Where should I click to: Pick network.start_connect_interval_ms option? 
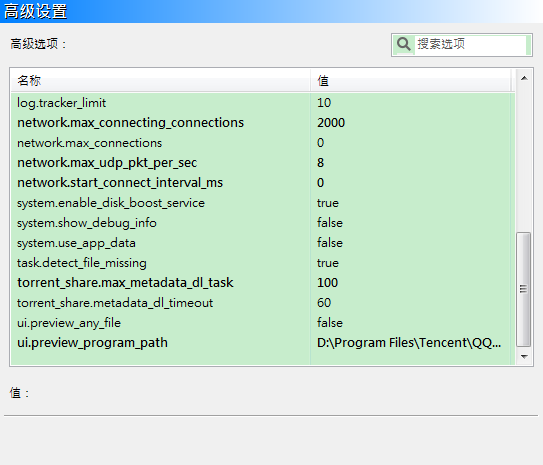click(x=260, y=183)
